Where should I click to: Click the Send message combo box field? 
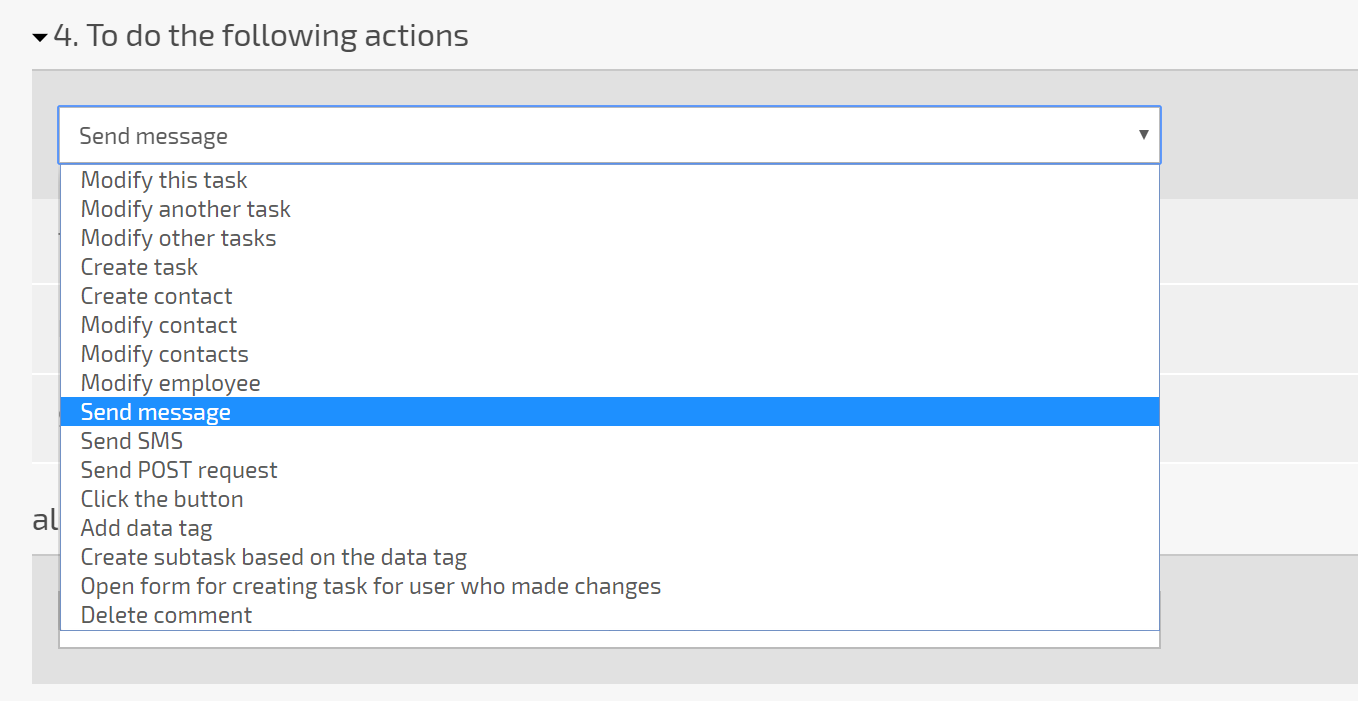point(609,135)
